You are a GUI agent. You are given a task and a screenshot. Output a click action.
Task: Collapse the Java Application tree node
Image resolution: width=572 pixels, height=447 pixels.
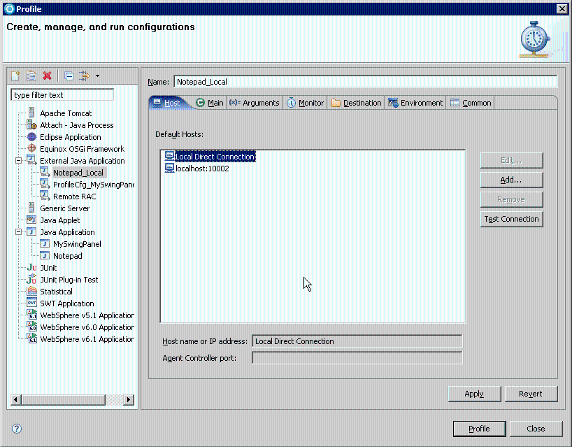(18, 232)
